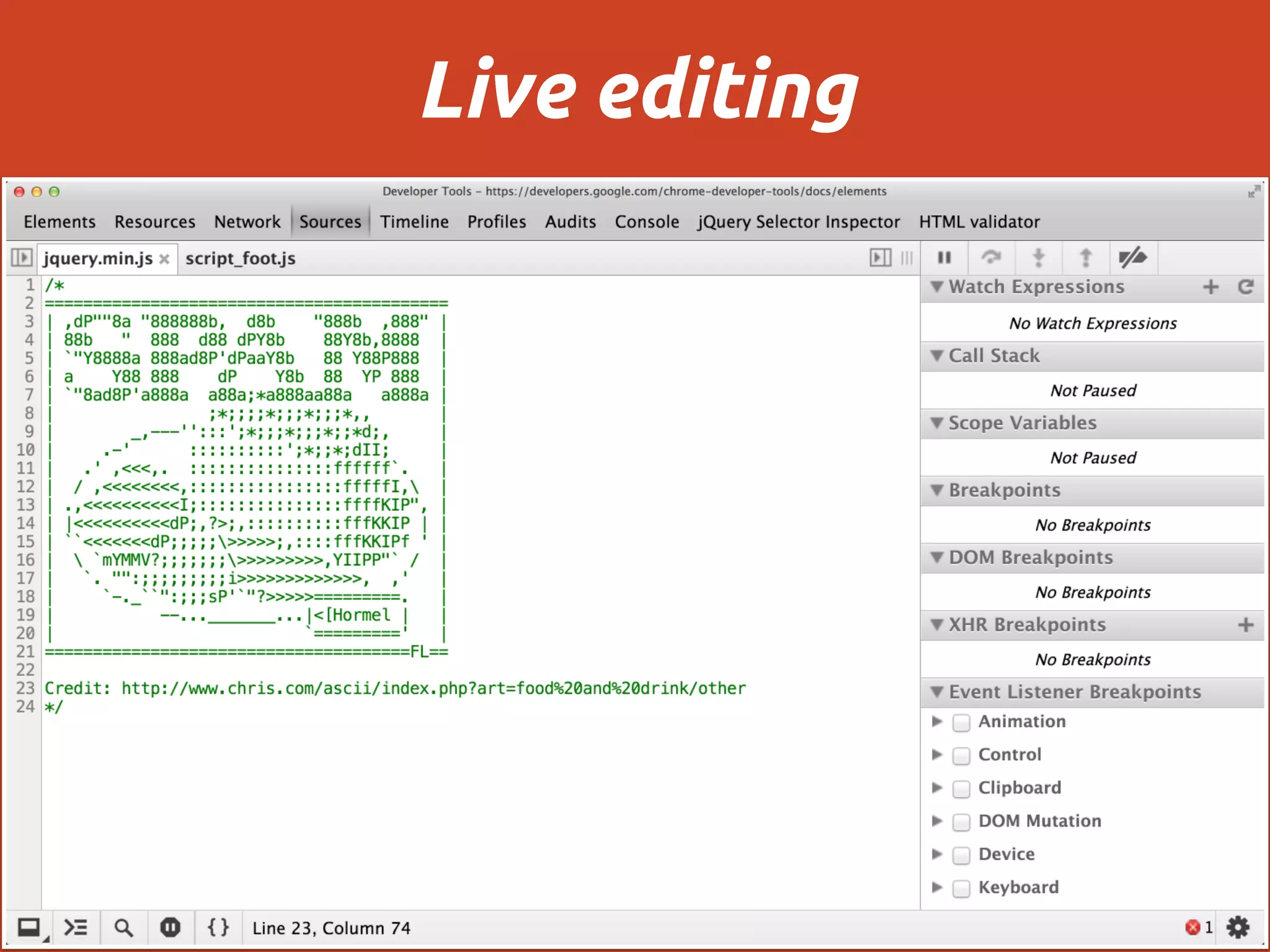Expand the Keyboard event category
Viewport: 1270px width, 952px height.
pyautogui.click(x=937, y=887)
